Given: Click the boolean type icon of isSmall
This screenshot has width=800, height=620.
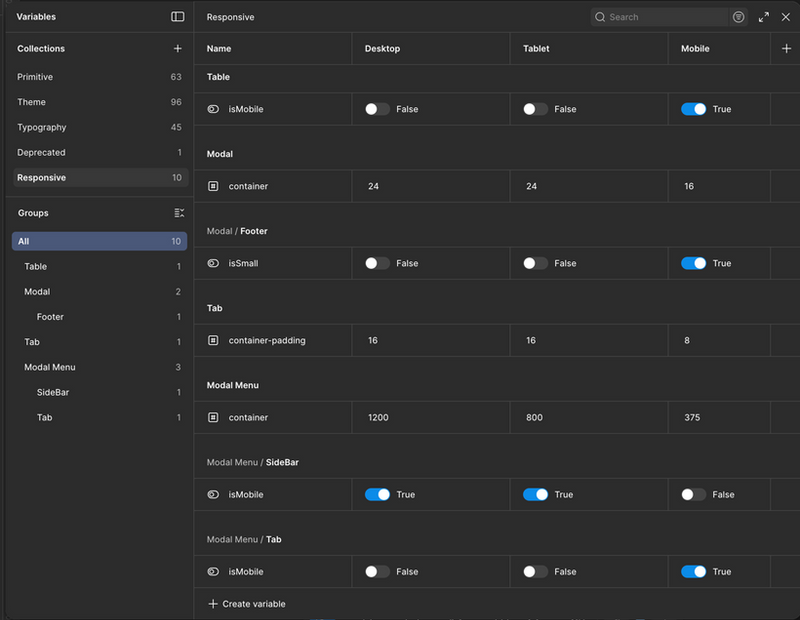Looking at the screenshot, I should 213,263.
